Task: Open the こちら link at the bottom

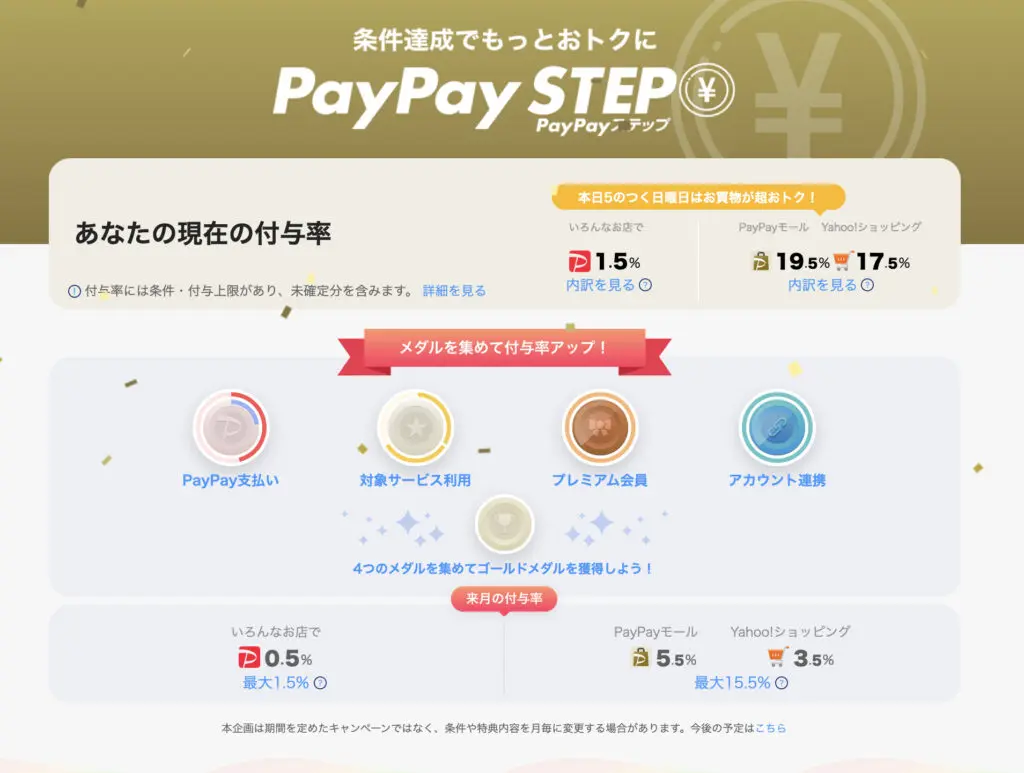Action: [x=771, y=728]
